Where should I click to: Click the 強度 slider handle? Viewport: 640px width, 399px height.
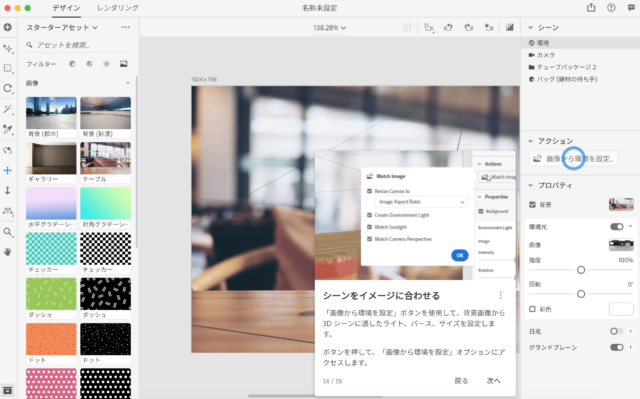(581, 270)
